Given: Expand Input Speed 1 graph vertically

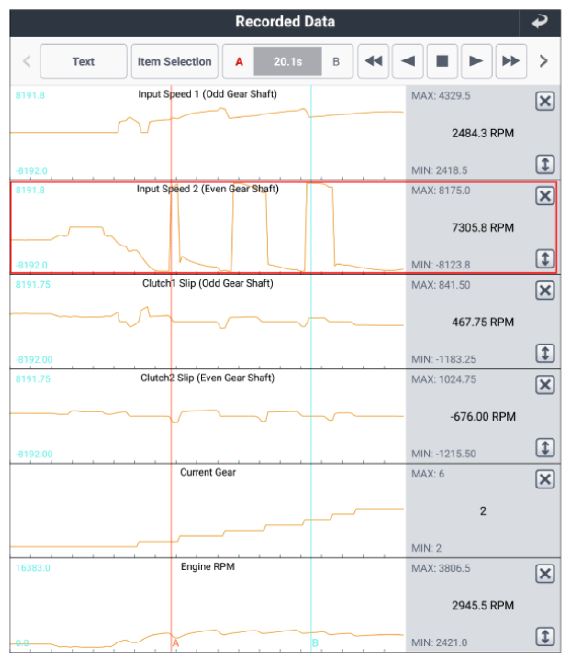Looking at the screenshot, I should click(545, 164).
